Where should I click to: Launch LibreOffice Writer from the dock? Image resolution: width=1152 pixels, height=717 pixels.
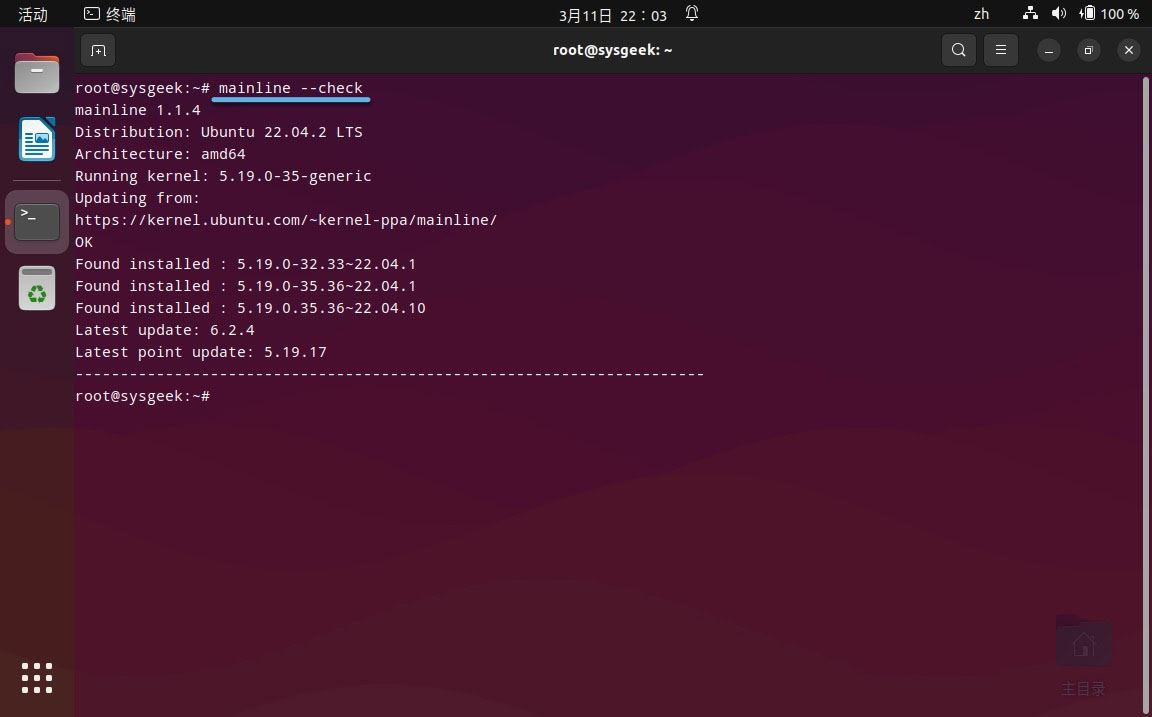point(37,140)
